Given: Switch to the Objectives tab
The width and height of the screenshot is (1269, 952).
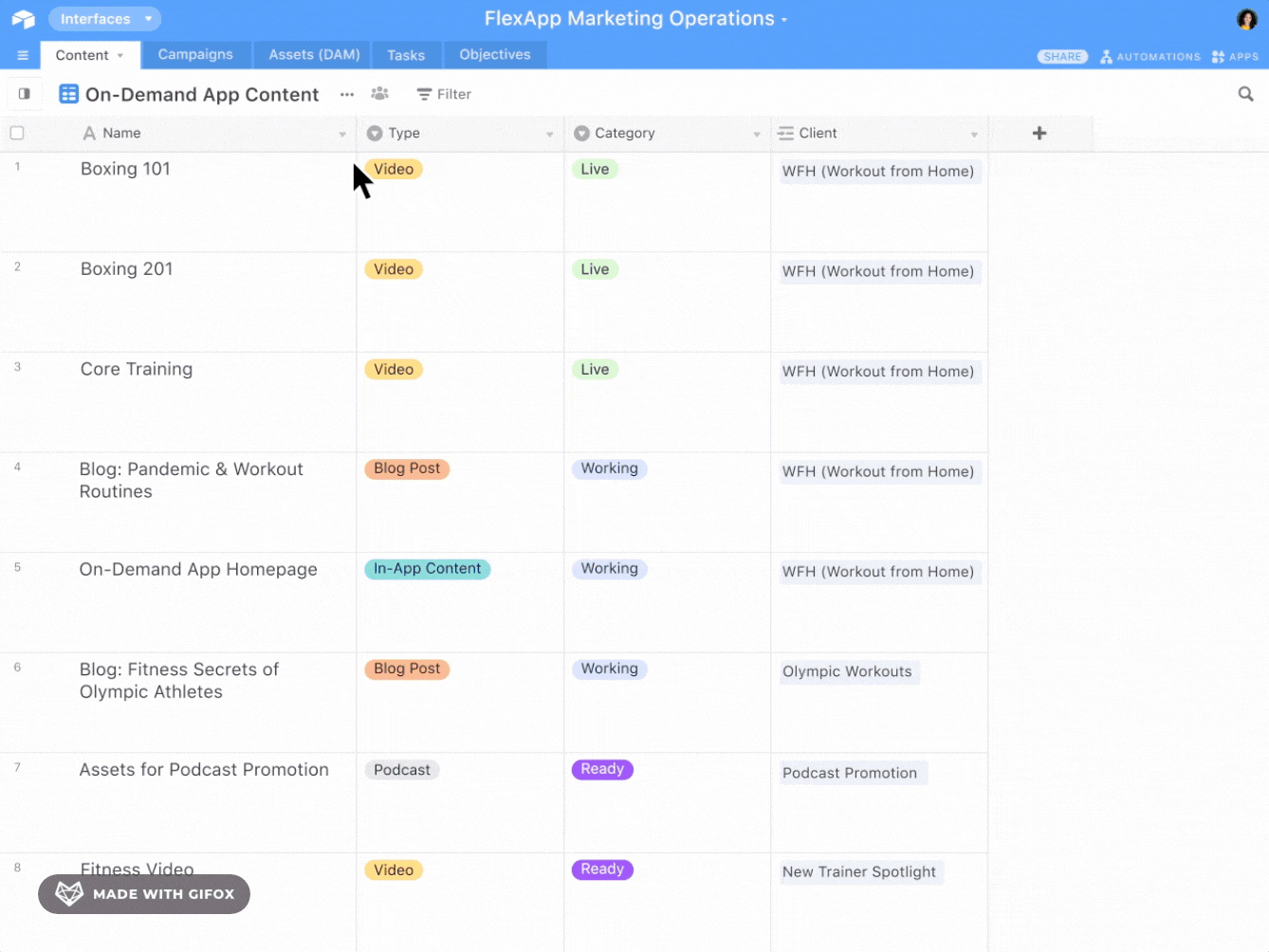Looking at the screenshot, I should click(494, 54).
